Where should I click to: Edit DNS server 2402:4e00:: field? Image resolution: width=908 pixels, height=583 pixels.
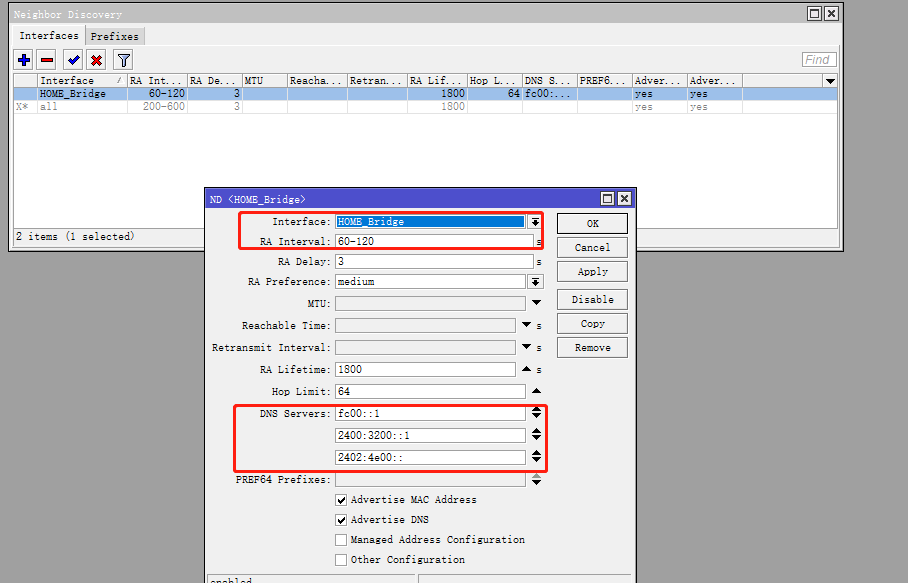[x=430, y=457]
